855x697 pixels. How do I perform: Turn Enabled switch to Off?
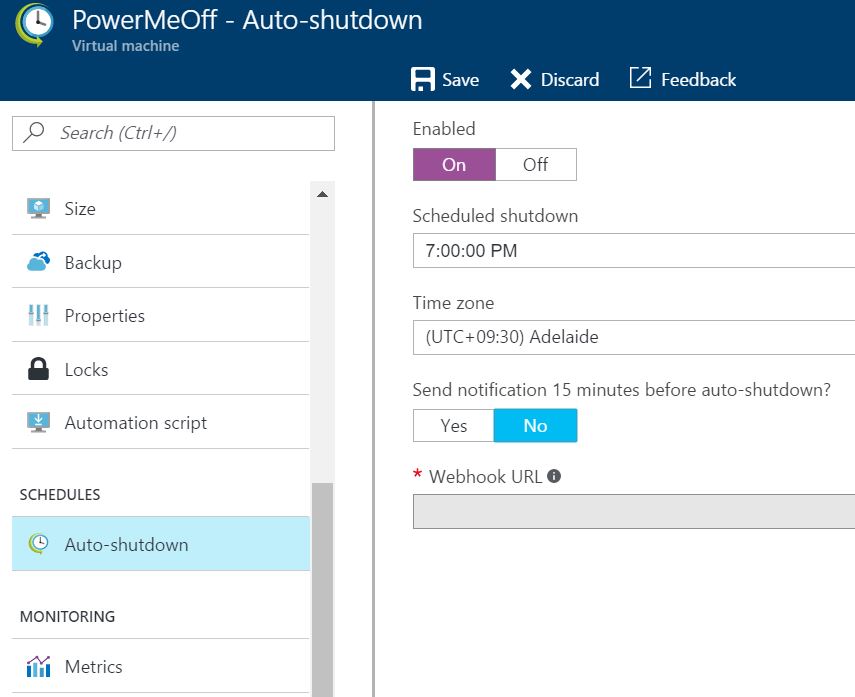[x=535, y=164]
